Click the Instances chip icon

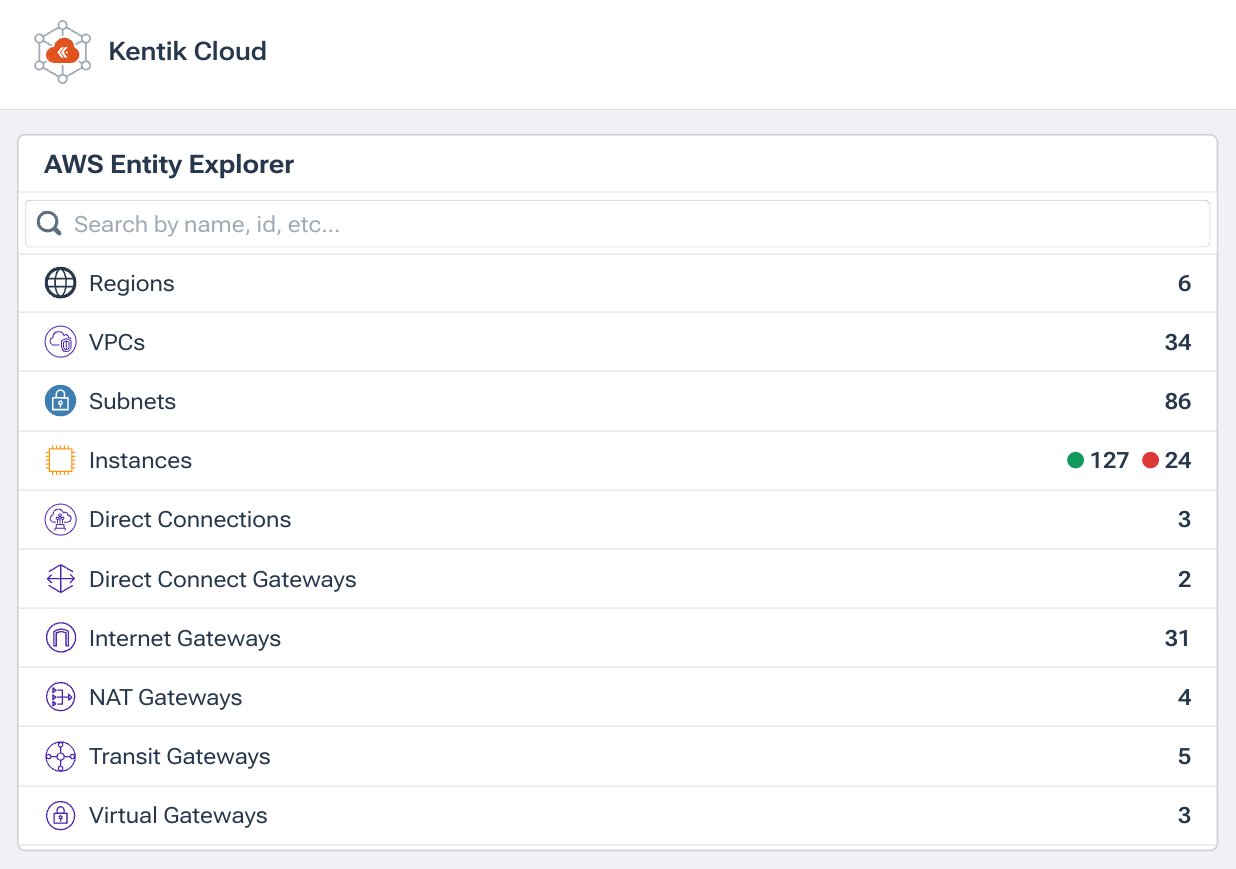[61, 460]
